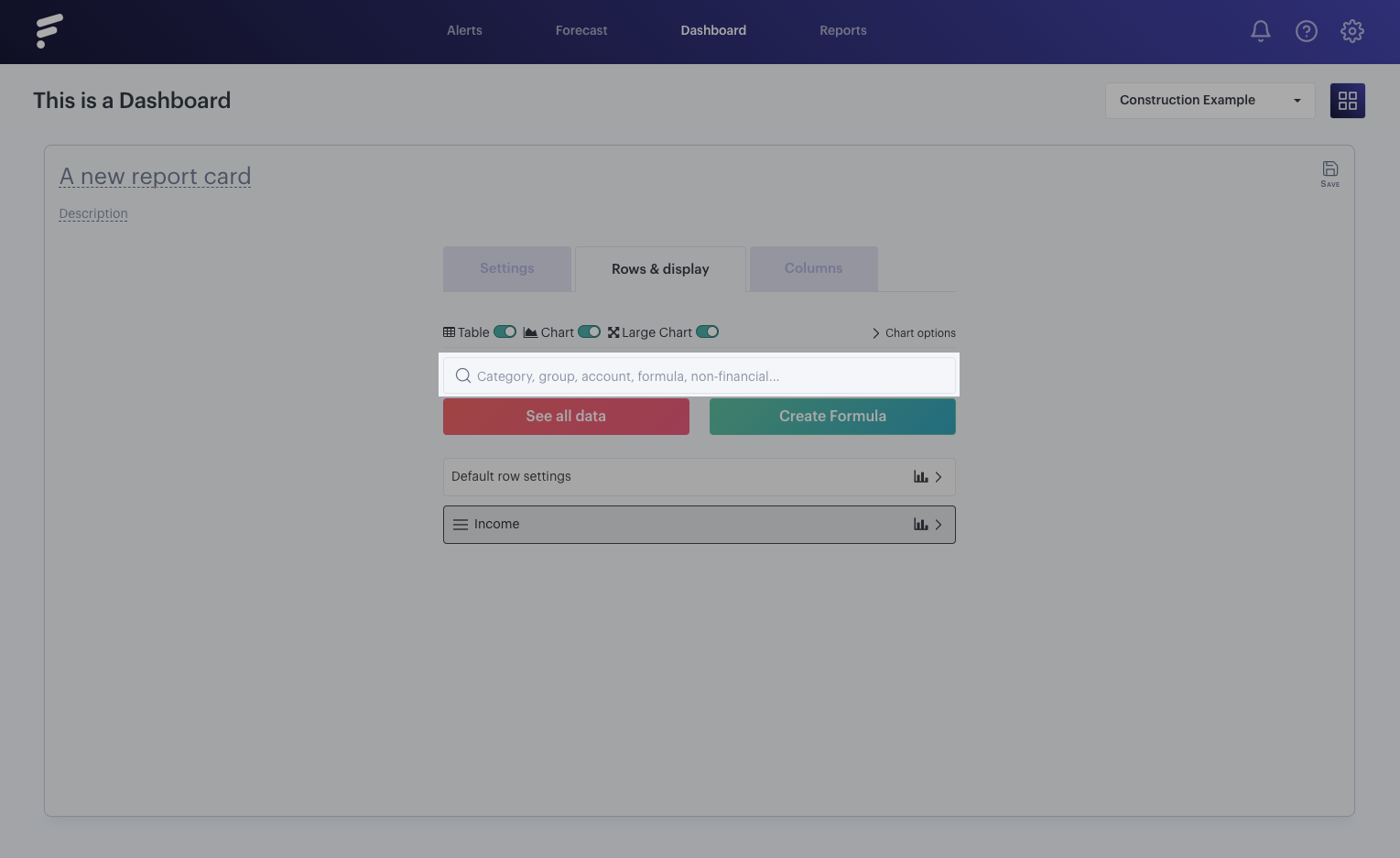Edit the Description link
This screenshot has width=1400, height=858.
click(93, 213)
